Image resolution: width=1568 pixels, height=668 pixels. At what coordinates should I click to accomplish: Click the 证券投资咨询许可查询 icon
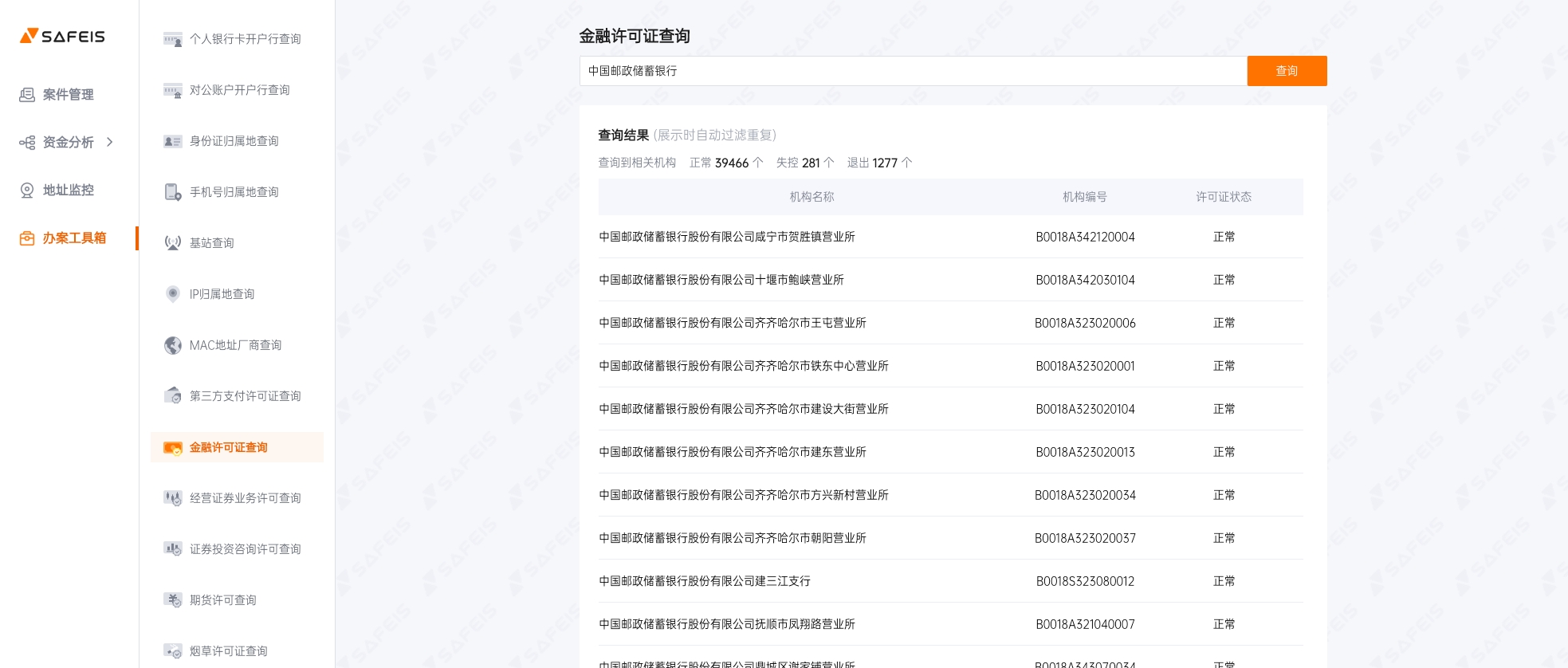click(x=173, y=549)
